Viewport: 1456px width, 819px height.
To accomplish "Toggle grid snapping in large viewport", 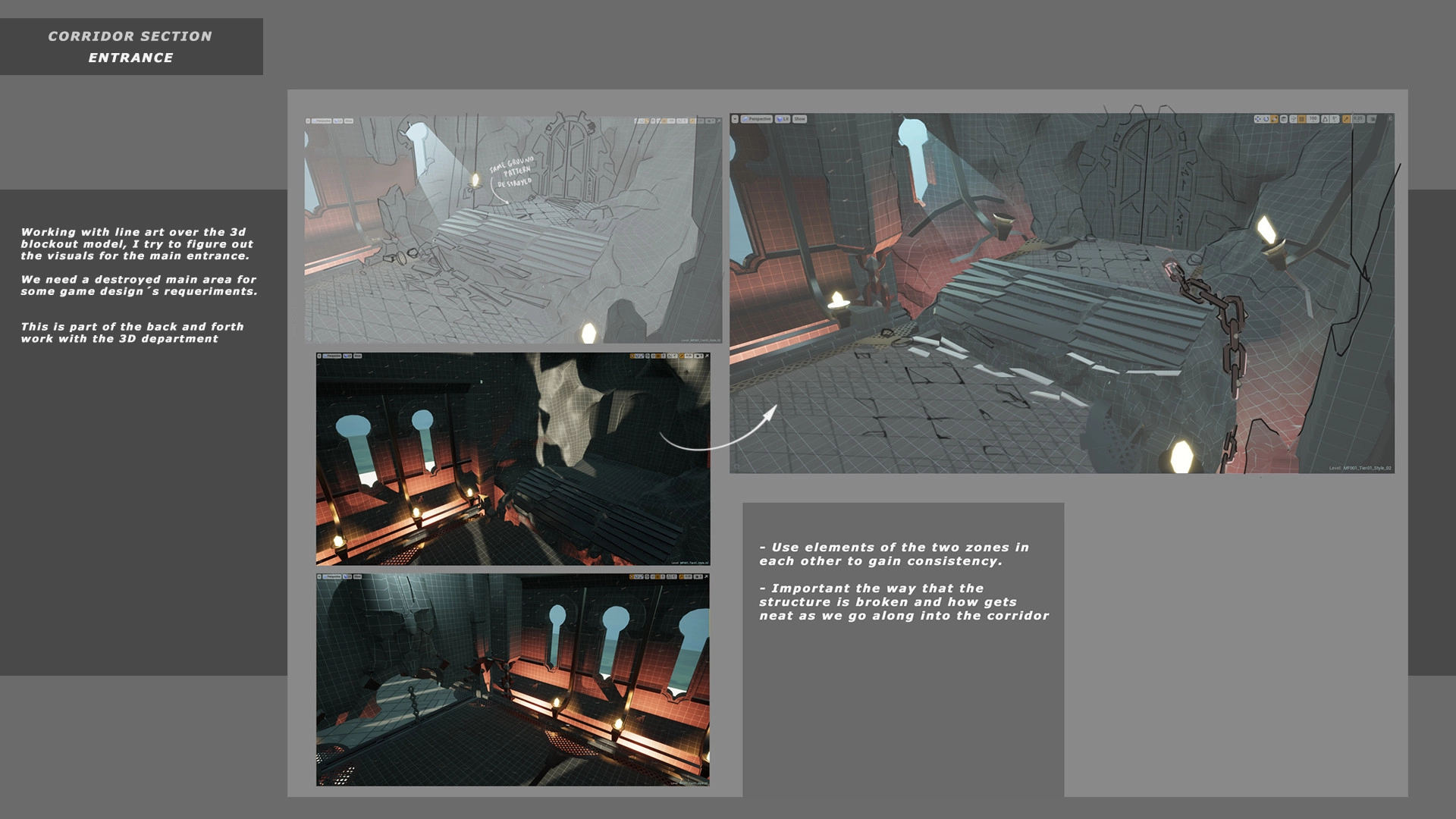I will [x=1301, y=119].
